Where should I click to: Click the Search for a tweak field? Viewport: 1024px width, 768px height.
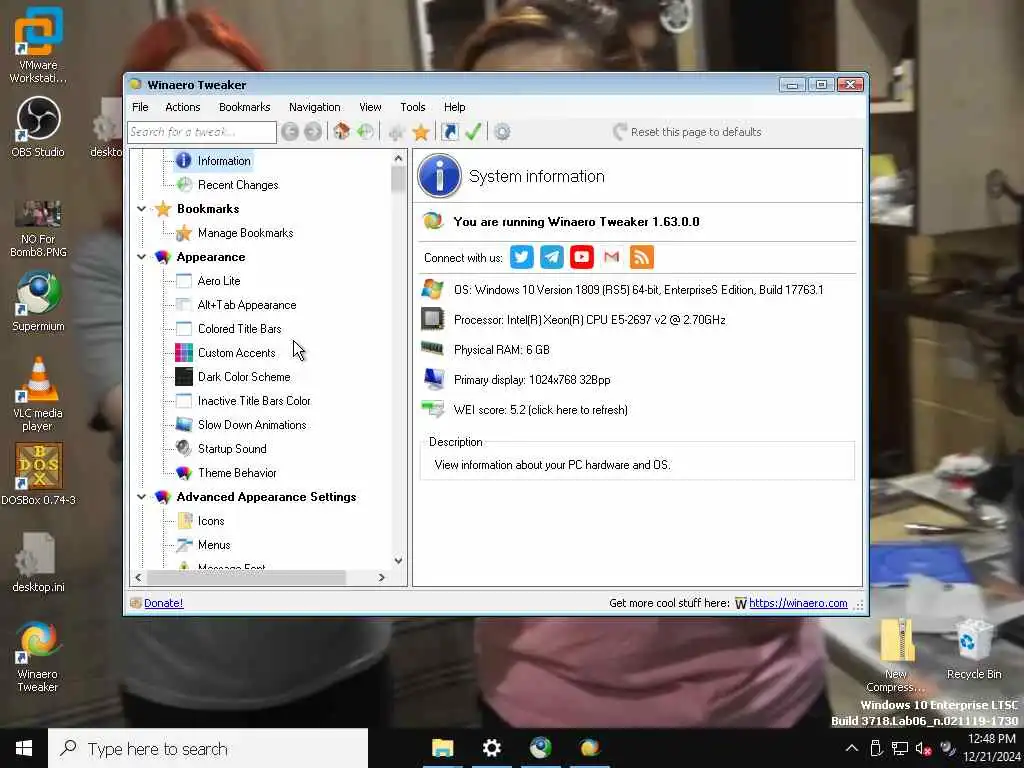point(202,132)
